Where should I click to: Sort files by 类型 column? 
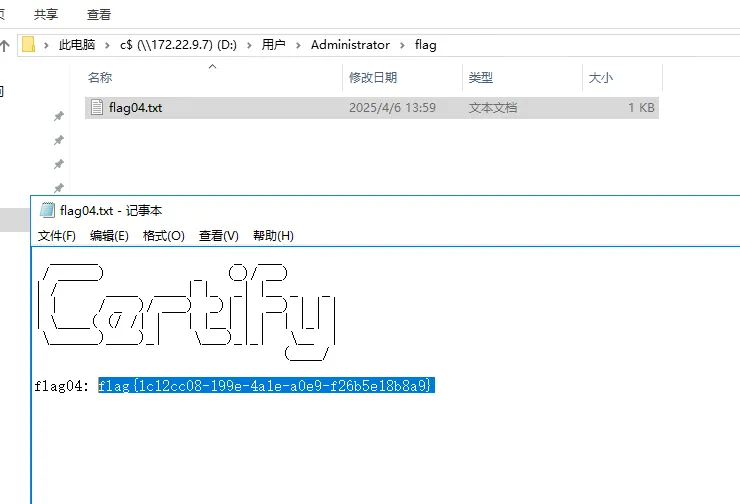coord(480,77)
